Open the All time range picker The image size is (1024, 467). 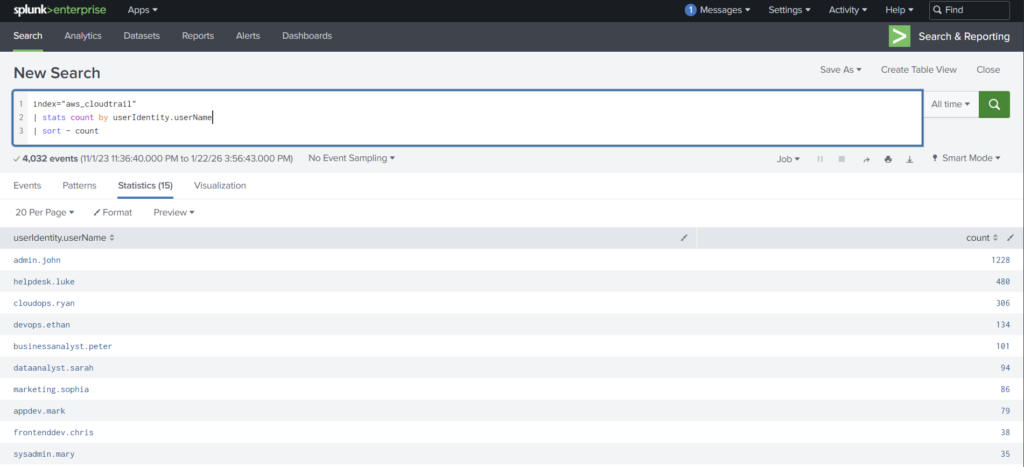(x=950, y=104)
